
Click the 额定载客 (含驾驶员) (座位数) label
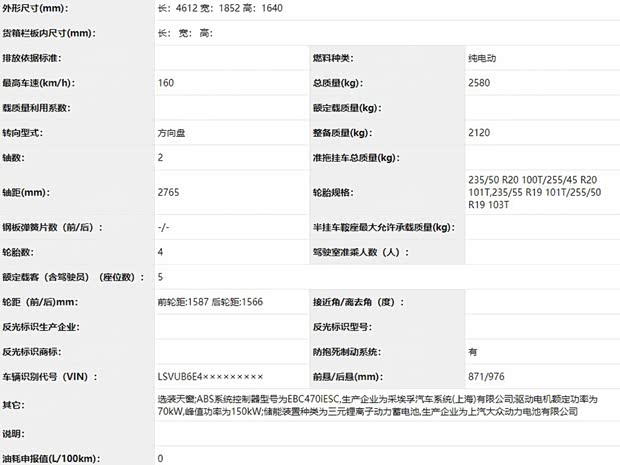74,277
